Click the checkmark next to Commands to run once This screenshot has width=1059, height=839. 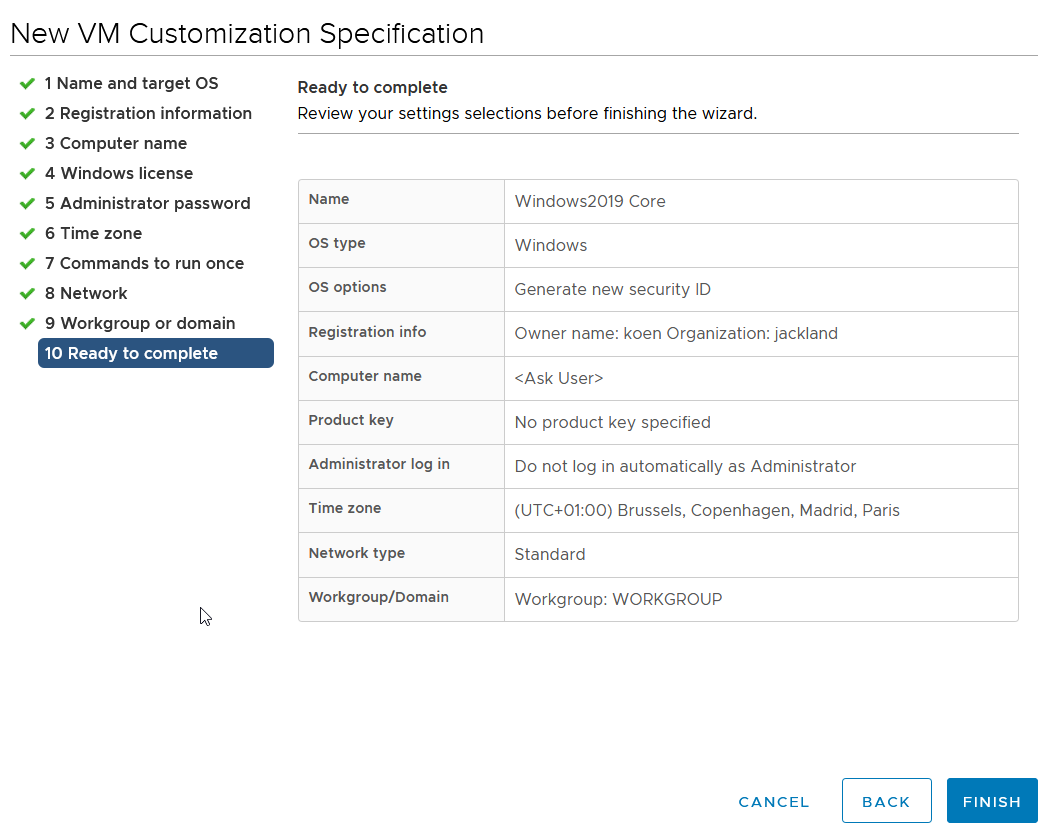click(27, 264)
